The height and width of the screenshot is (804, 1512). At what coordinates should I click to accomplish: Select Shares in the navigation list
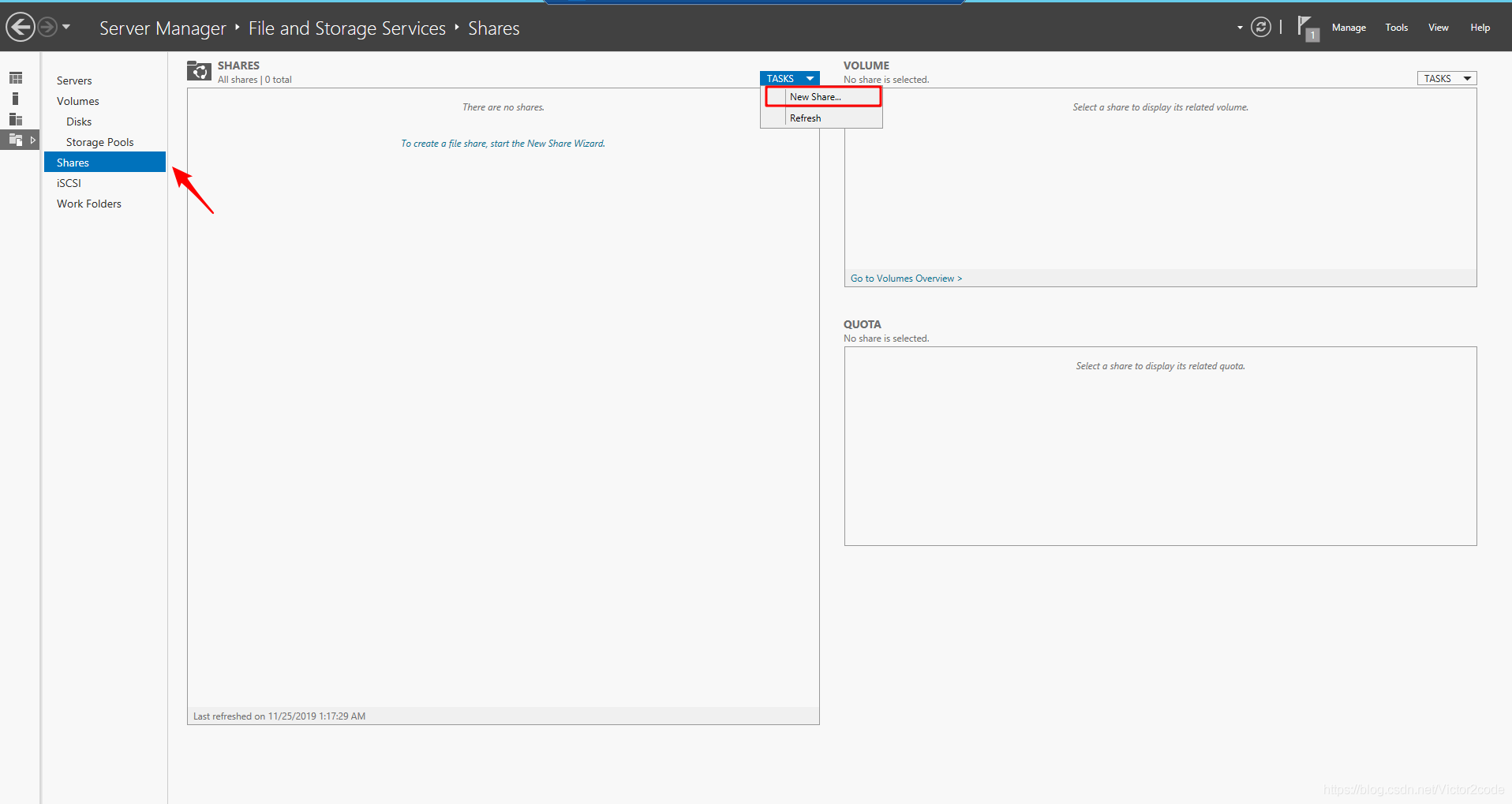105,162
